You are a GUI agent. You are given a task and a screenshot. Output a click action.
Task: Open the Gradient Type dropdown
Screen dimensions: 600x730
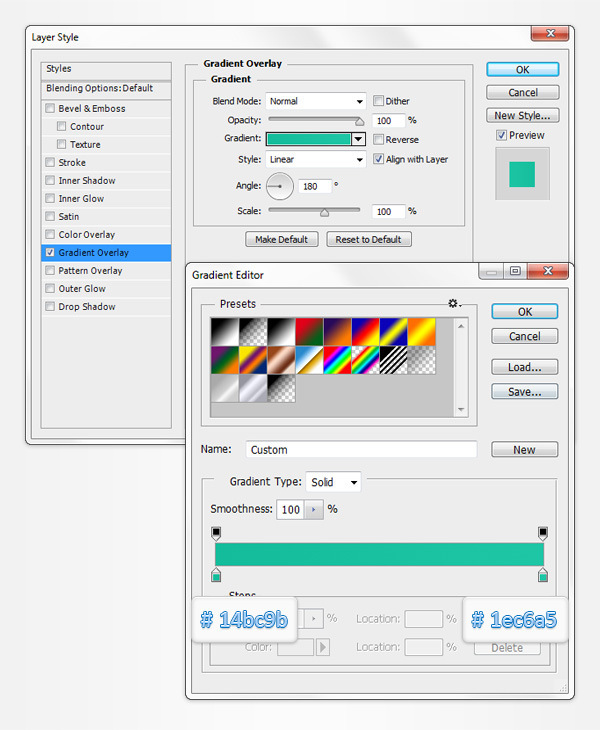pos(333,482)
